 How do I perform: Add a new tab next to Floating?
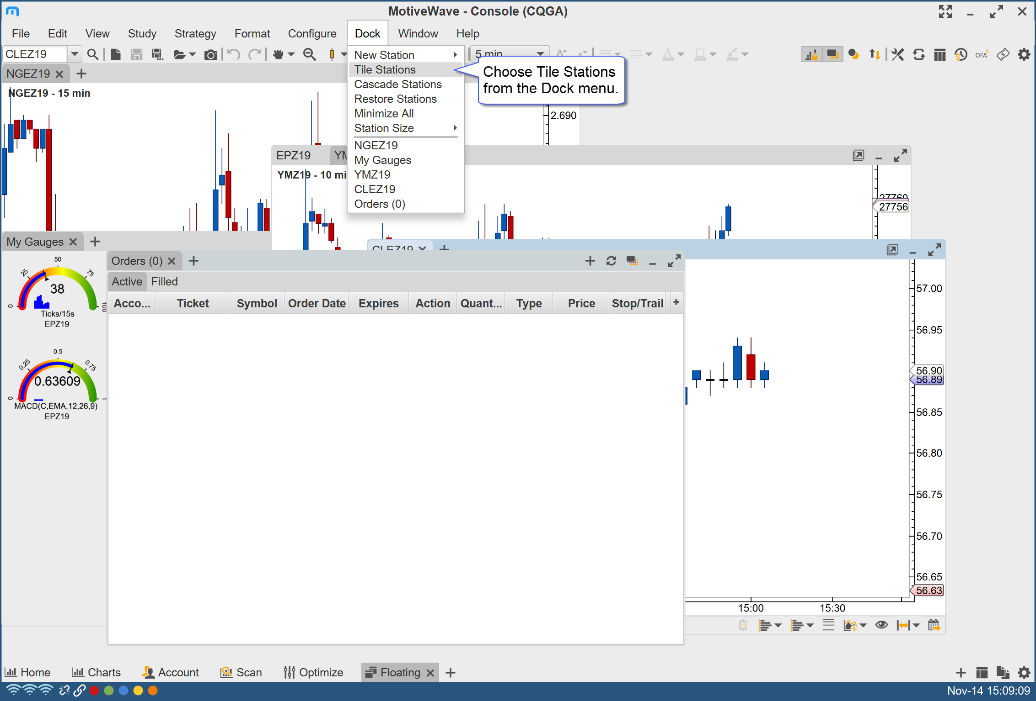(450, 672)
